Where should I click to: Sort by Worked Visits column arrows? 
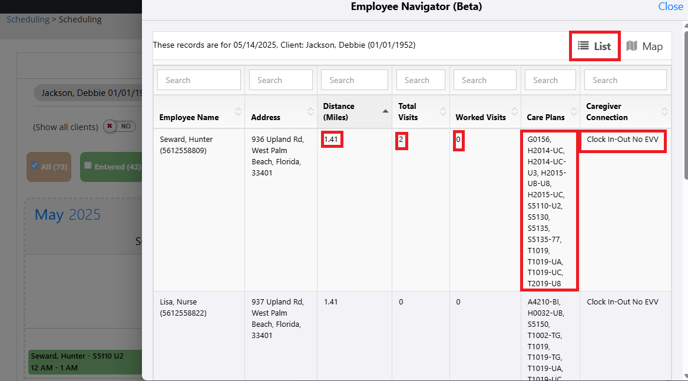click(514, 111)
